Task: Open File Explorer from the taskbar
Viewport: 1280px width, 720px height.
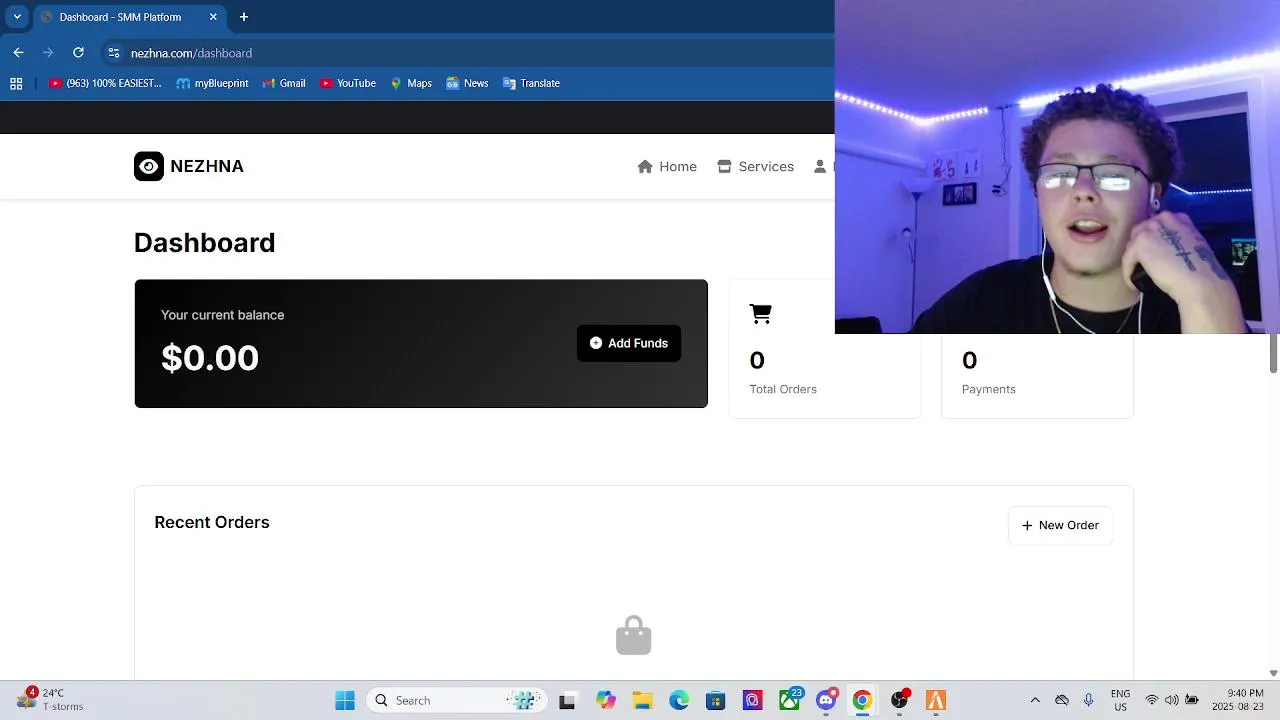Action: coord(642,701)
